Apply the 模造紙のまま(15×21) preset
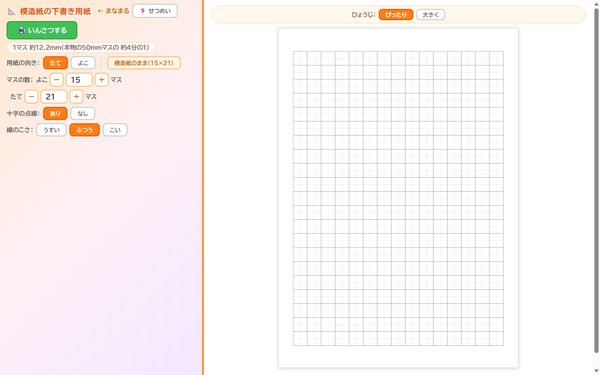Viewport: 600px width, 375px height. (x=144, y=63)
